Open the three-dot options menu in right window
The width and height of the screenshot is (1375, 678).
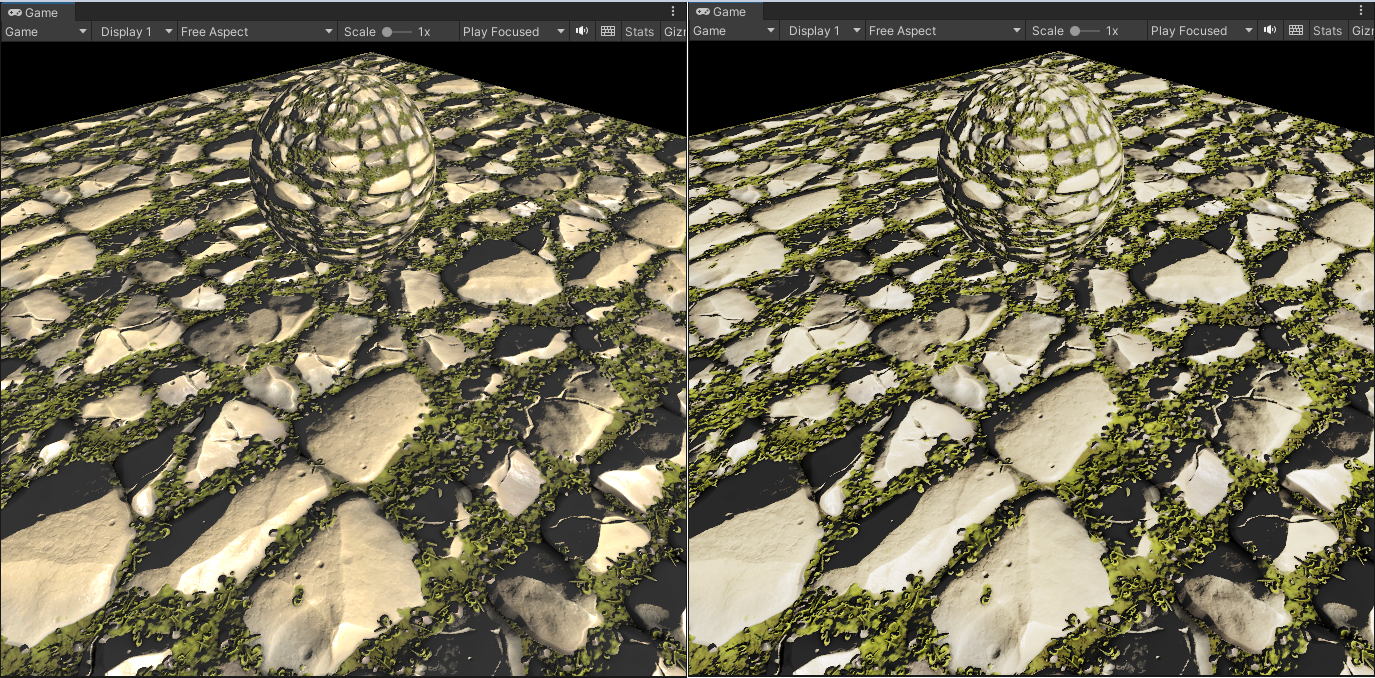(1361, 10)
